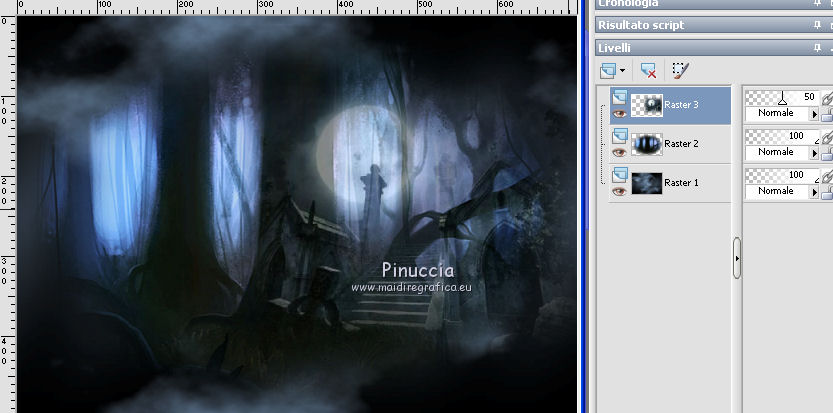Pin the Risultato script panel
833x413 pixels.
coord(817,25)
